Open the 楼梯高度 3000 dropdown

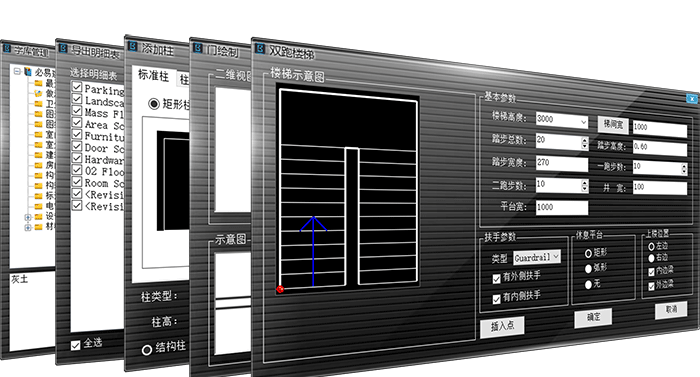tap(583, 121)
